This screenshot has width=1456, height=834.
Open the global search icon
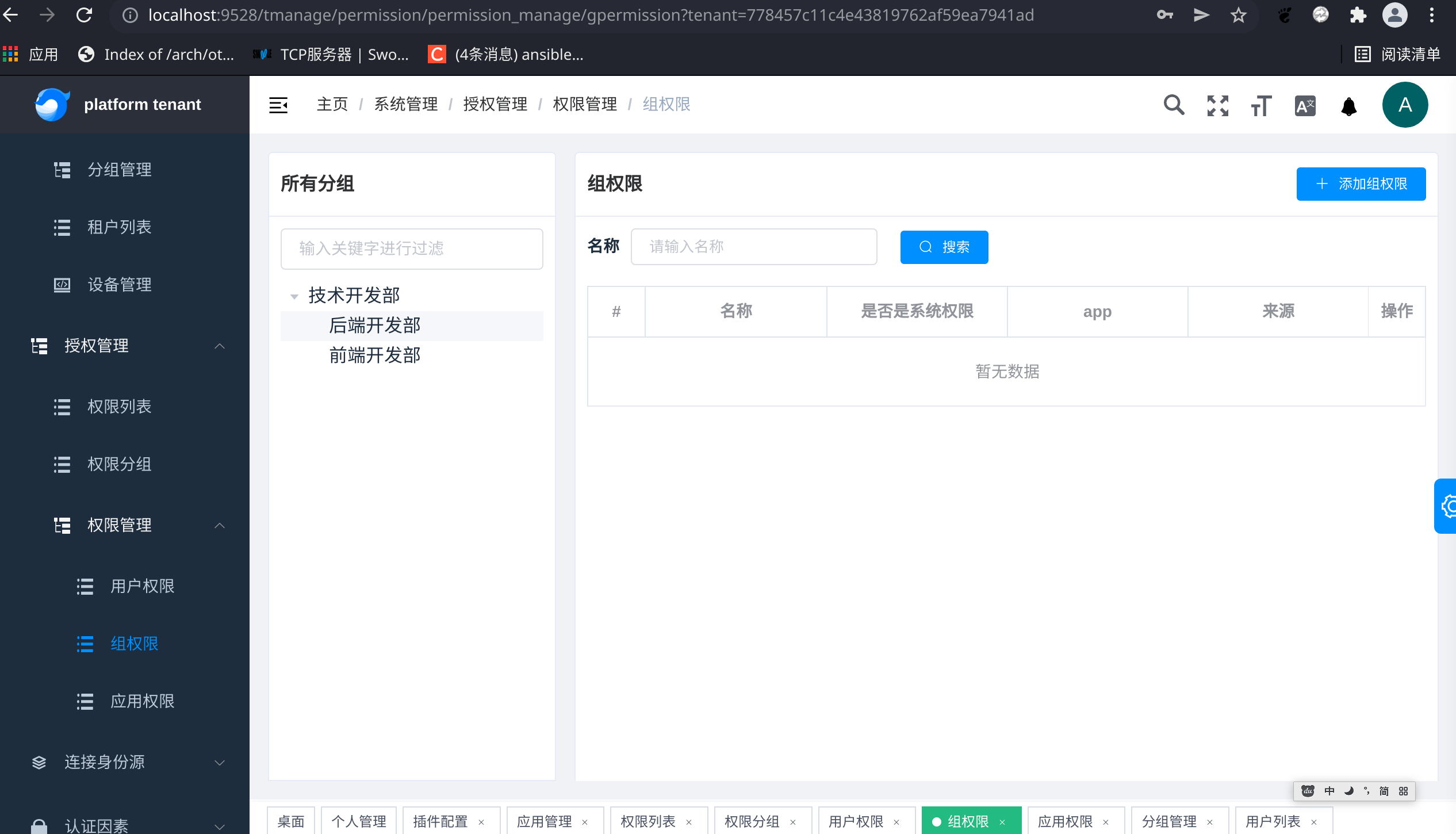click(1174, 105)
